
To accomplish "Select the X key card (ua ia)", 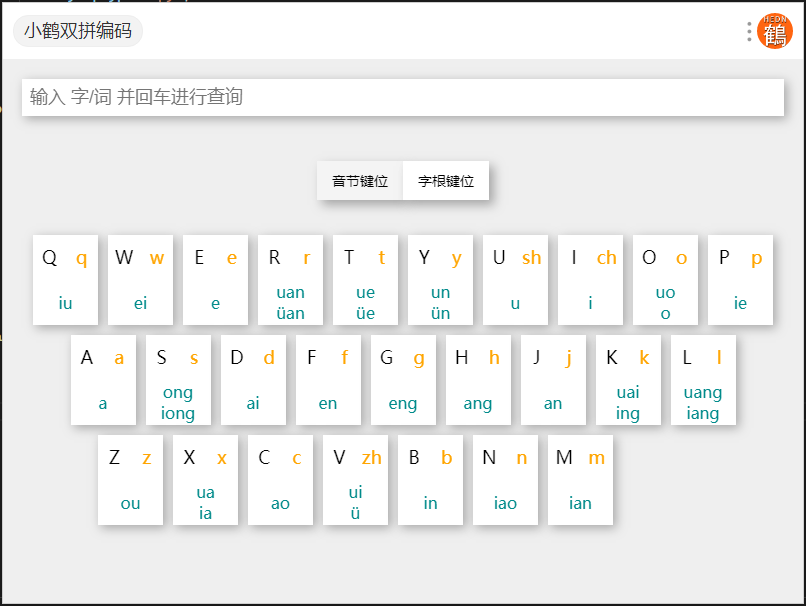I will coord(206,480).
